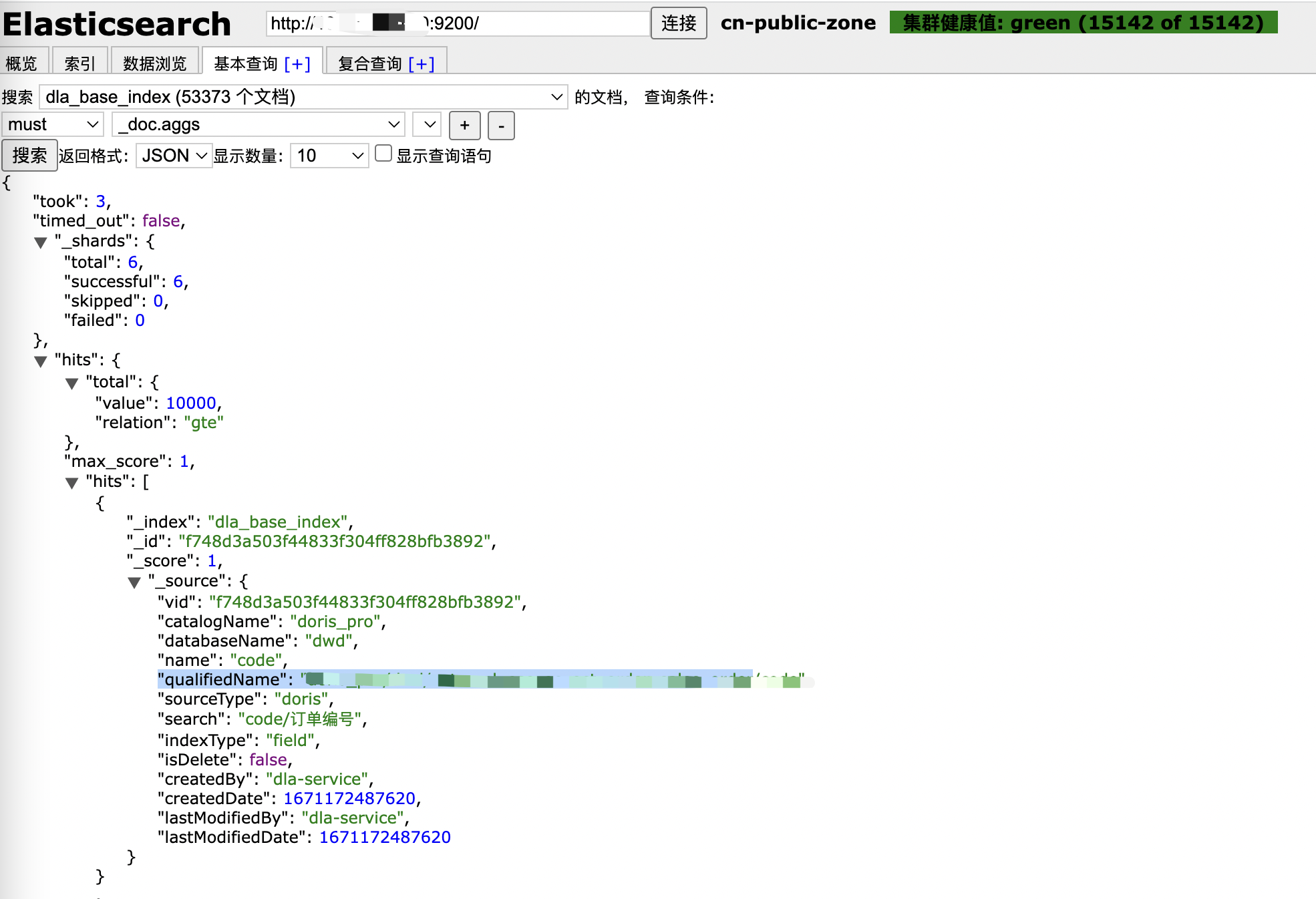
Task: Expand new basic query tab [+]
Action: pyautogui.click(x=297, y=64)
